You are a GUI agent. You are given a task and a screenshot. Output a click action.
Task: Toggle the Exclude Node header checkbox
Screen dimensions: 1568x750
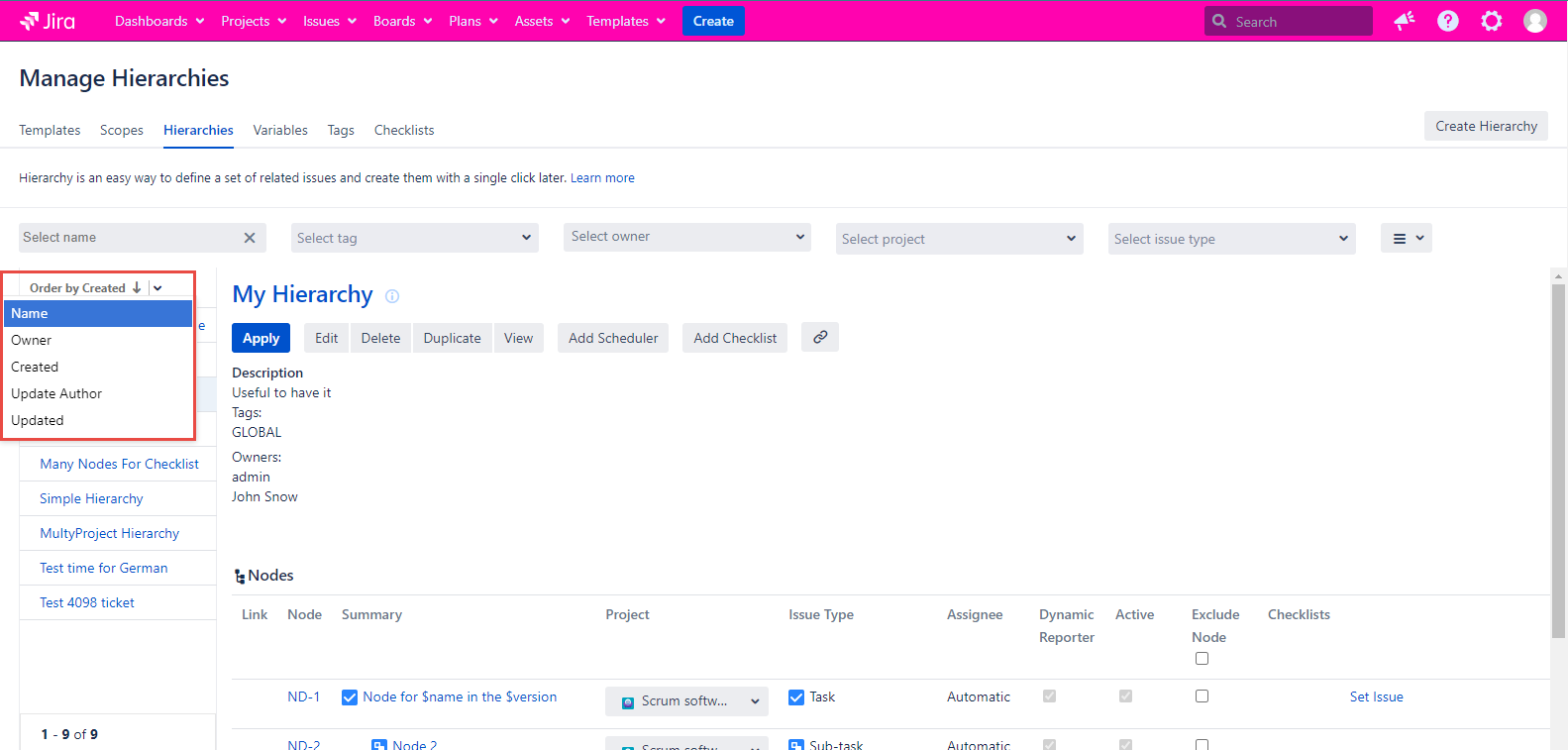1202,659
